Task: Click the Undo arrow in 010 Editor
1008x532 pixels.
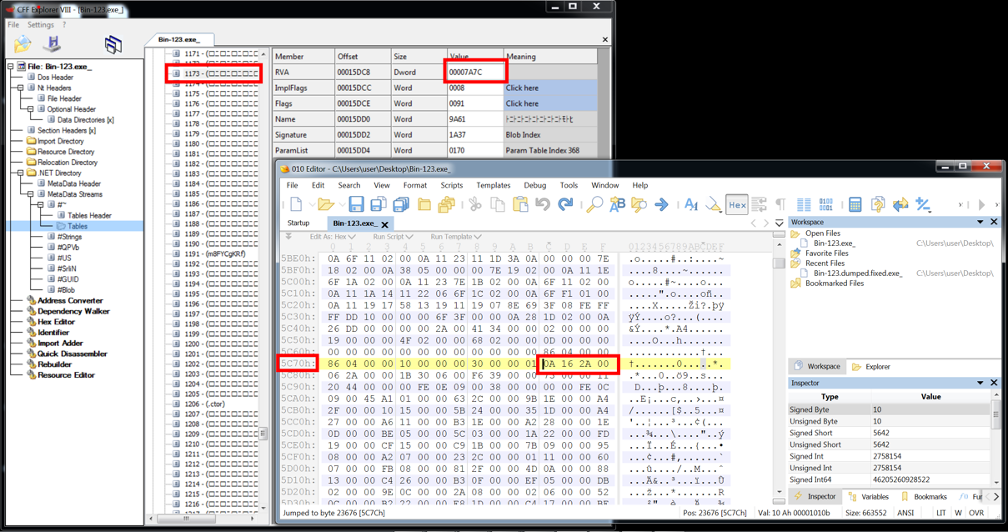Action: click(542, 204)
